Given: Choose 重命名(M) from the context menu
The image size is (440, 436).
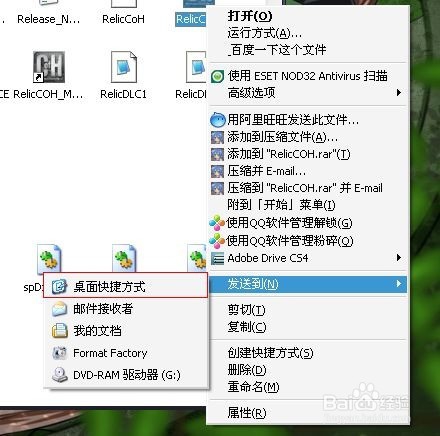Looking at the screenshot, I should (308, 387).
